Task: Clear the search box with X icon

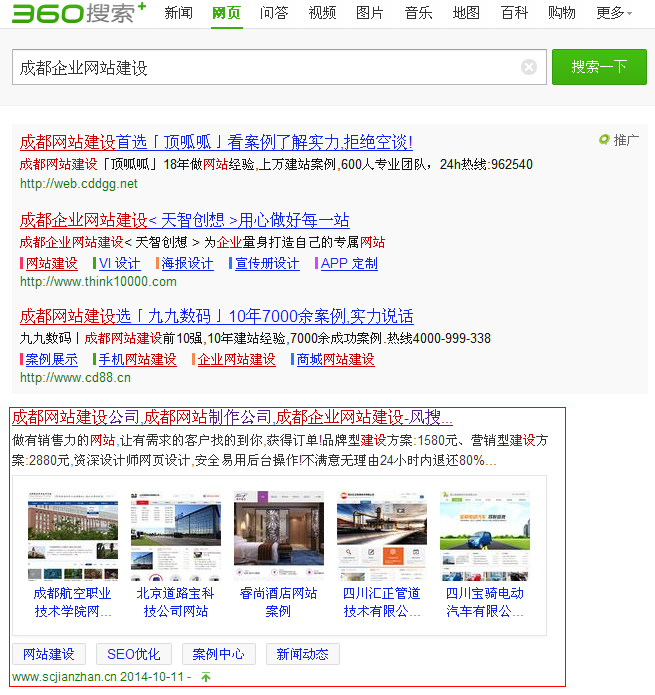Action: [x=529, y=67]
